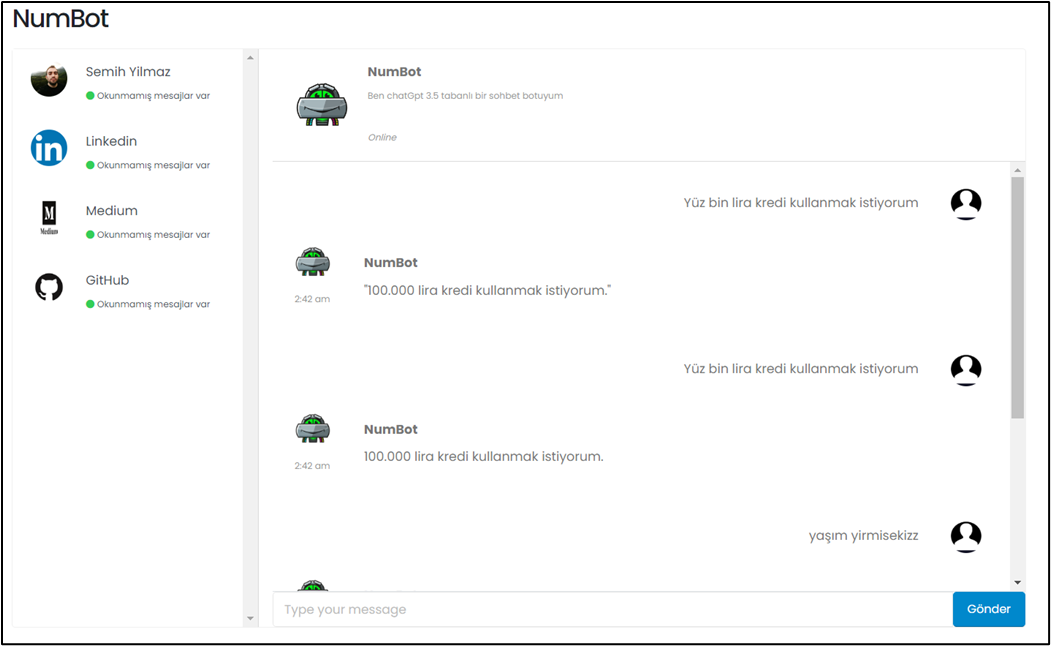The image size is (1051, 646).
Task: Open the GitHub octocat icon
Action: [x=48, y=288]
